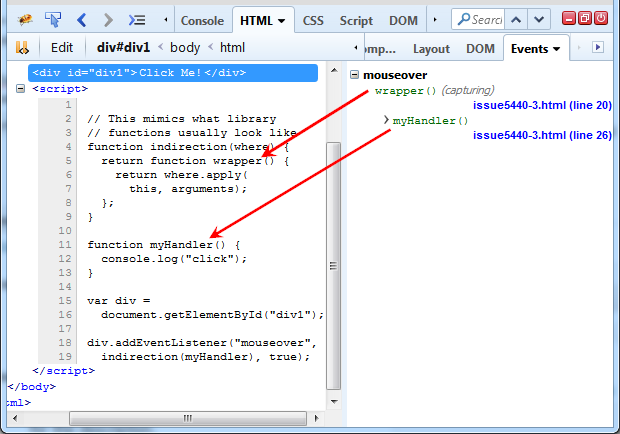Show the command line toggle icon

pos(137,20)
